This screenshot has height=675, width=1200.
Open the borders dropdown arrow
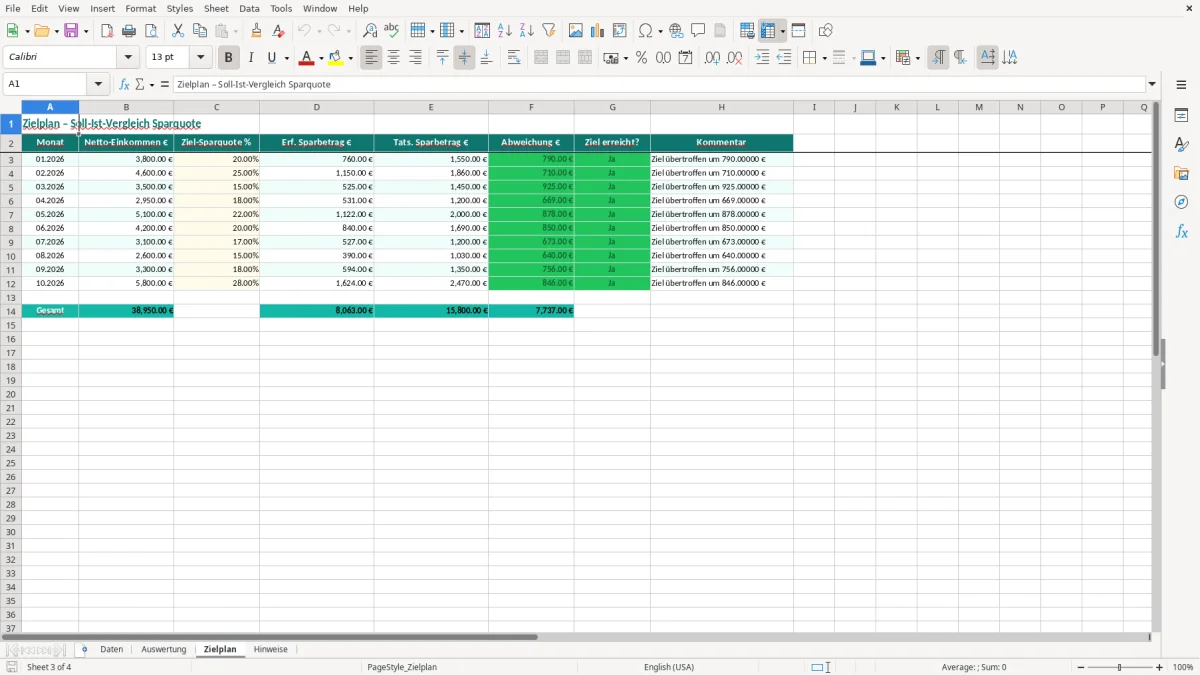823,59
